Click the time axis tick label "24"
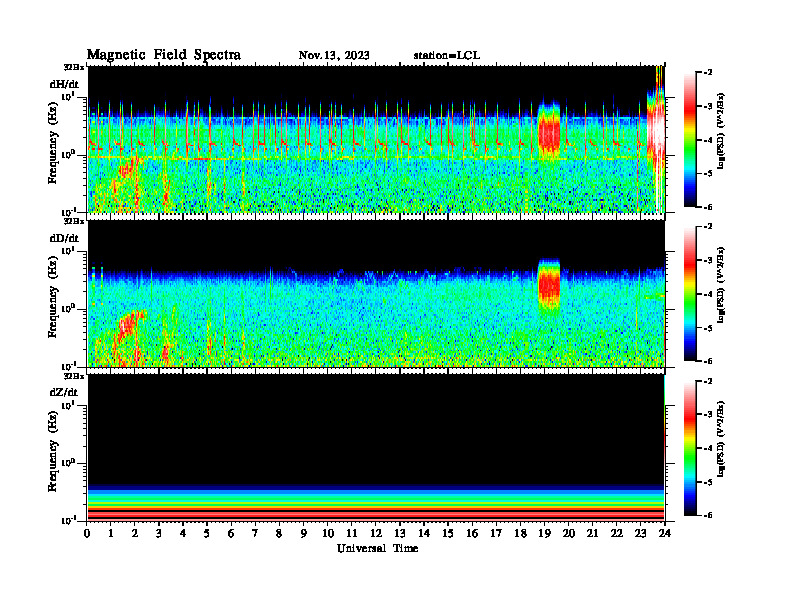 [x=665, y=534]
